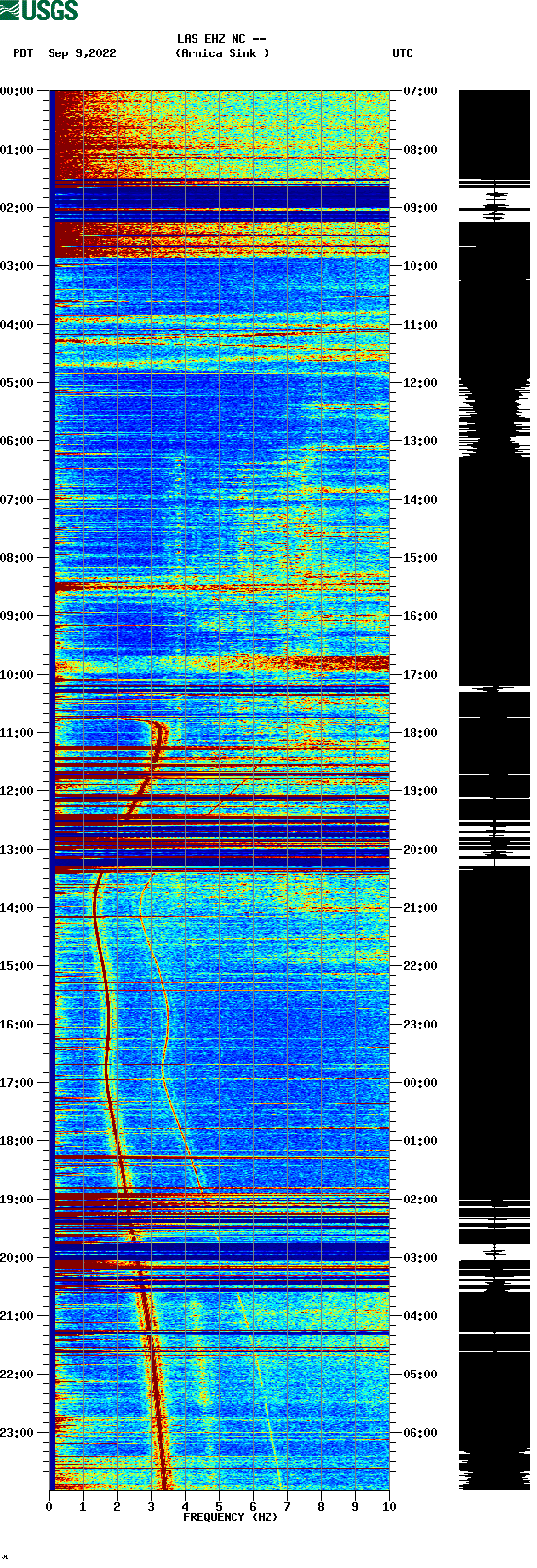Click the frequency axis label '0'
Image resolution: width=537 pixels, height=1568 pixels.
point(49,1507)
